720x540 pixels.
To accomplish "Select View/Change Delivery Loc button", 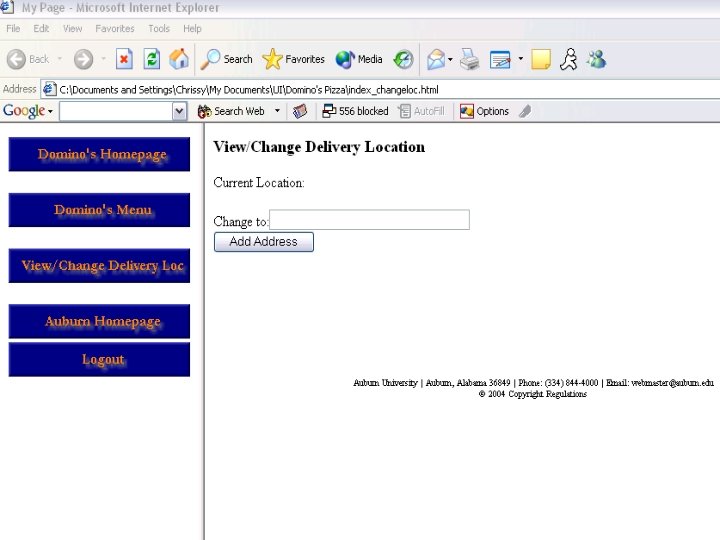I will (x=99, y=265).
